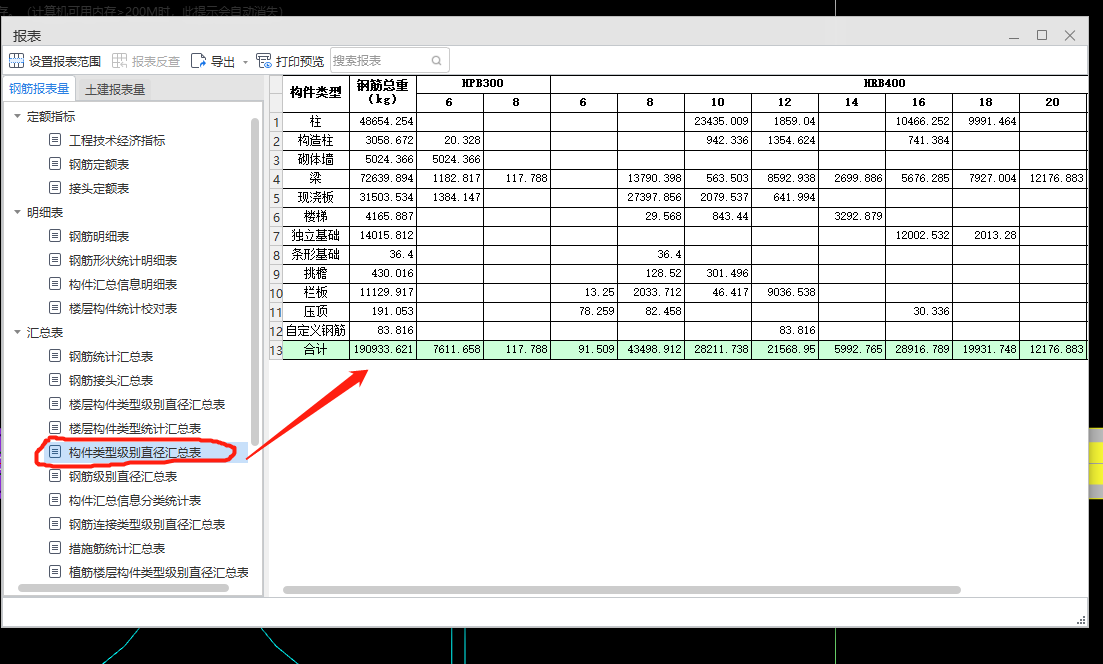Open the 钢筋定额表 report
Screen dimensions: 1103x664
[99, 165]
